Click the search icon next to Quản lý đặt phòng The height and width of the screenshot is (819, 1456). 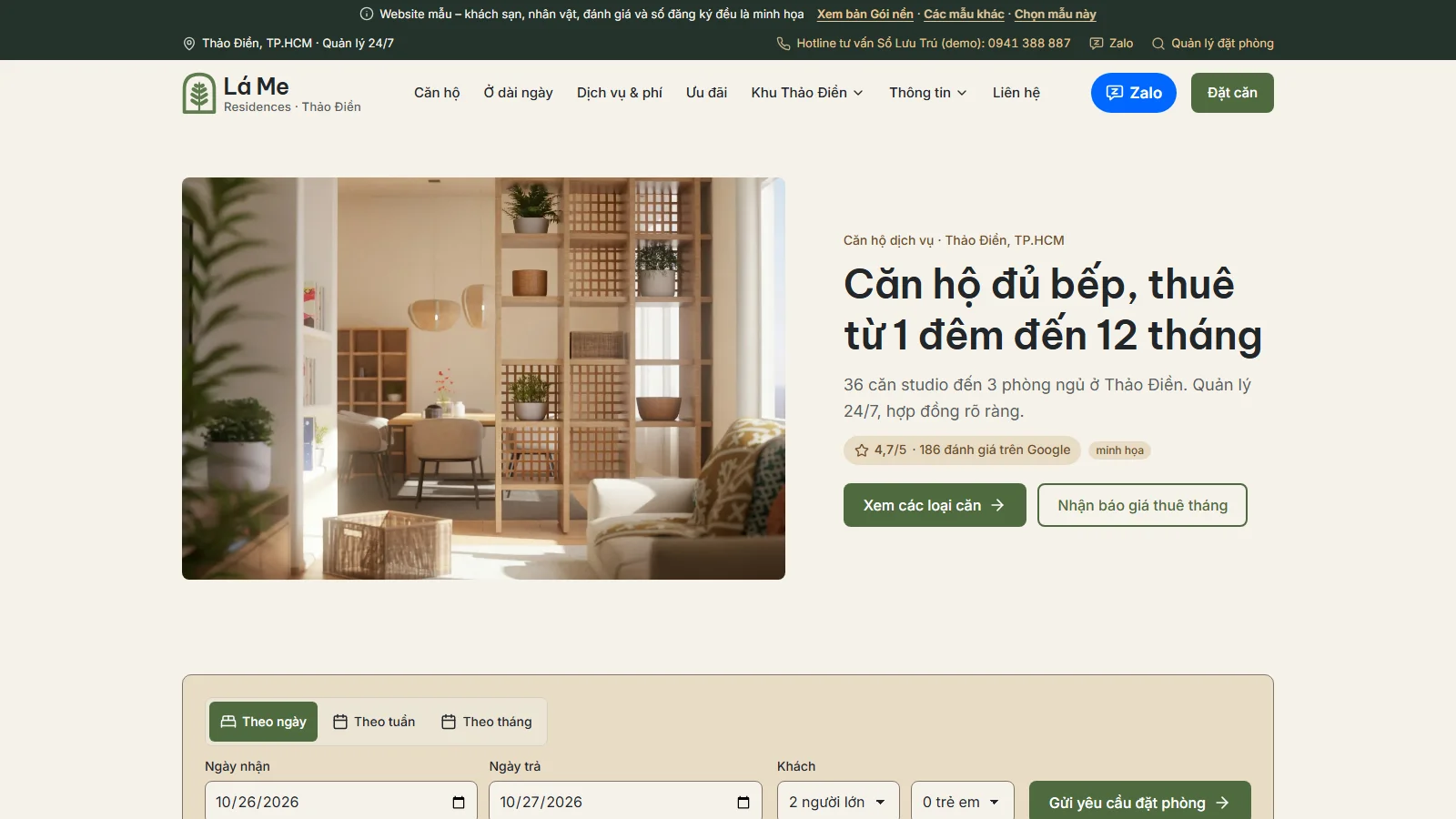tap(1158, 44)
